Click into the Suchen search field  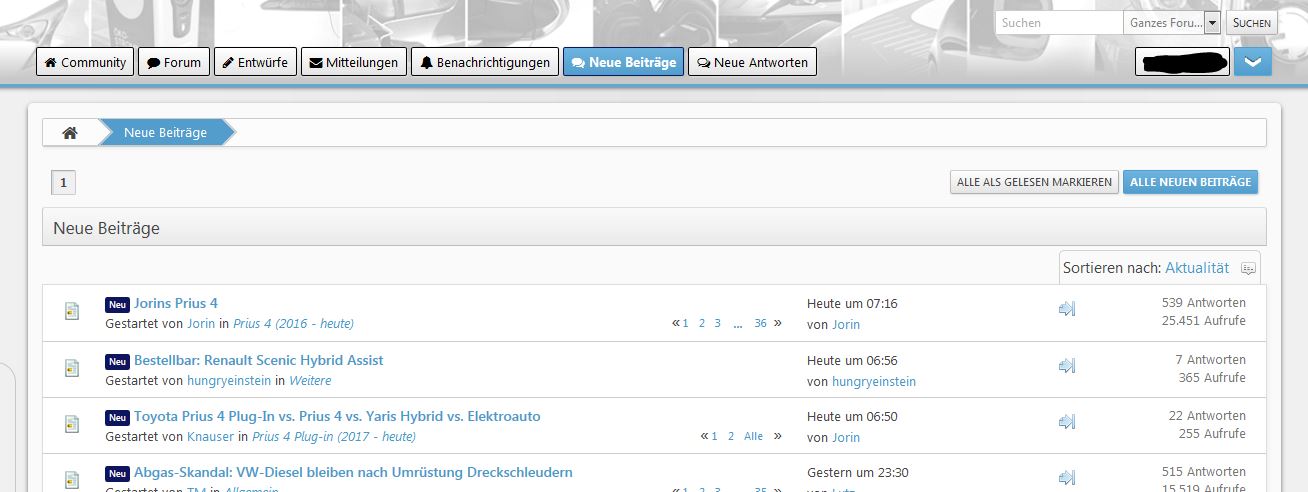(x=1059, y=22)
